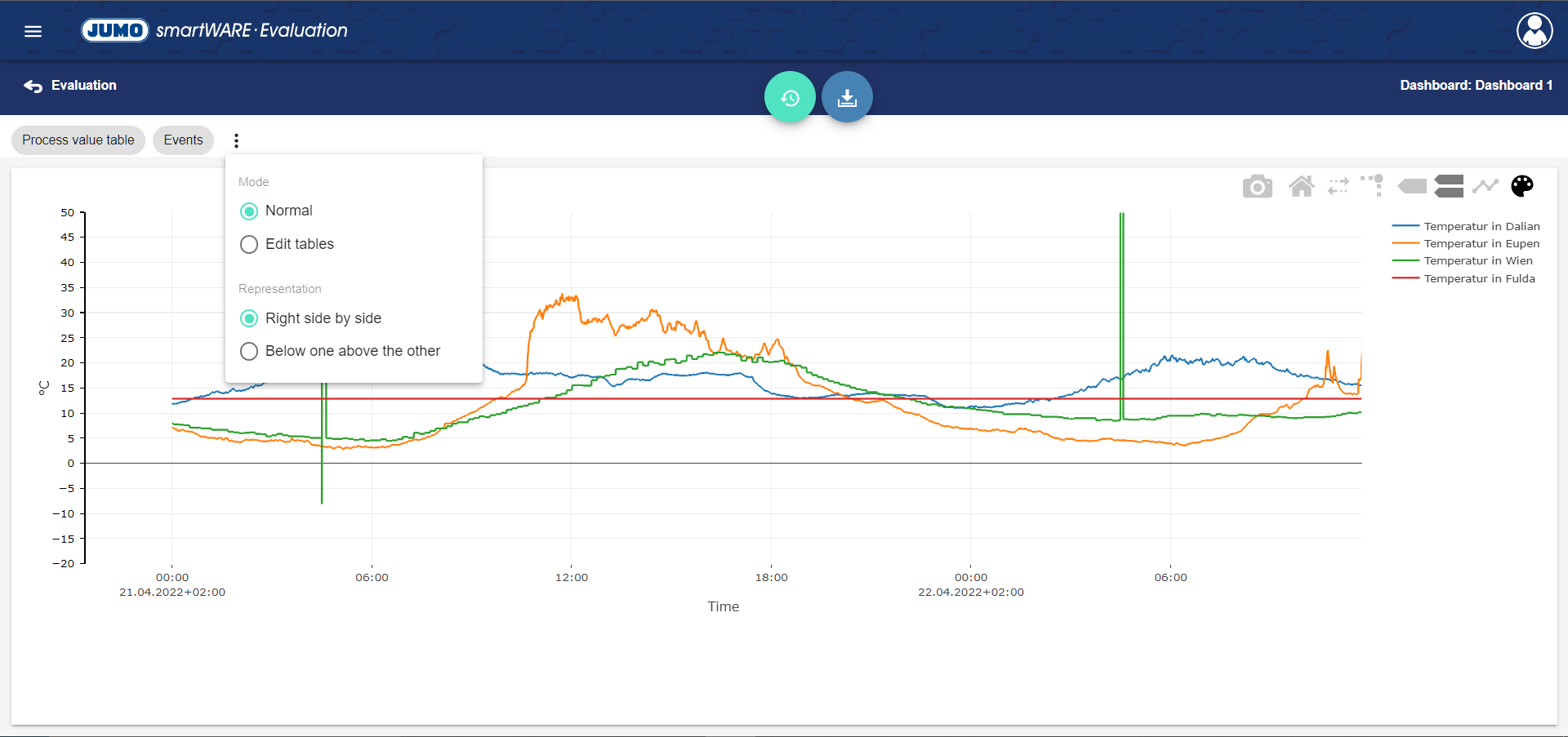The image size is (1568, 737).
Task: Go back to Evaluation
Action: click(70, 86)
